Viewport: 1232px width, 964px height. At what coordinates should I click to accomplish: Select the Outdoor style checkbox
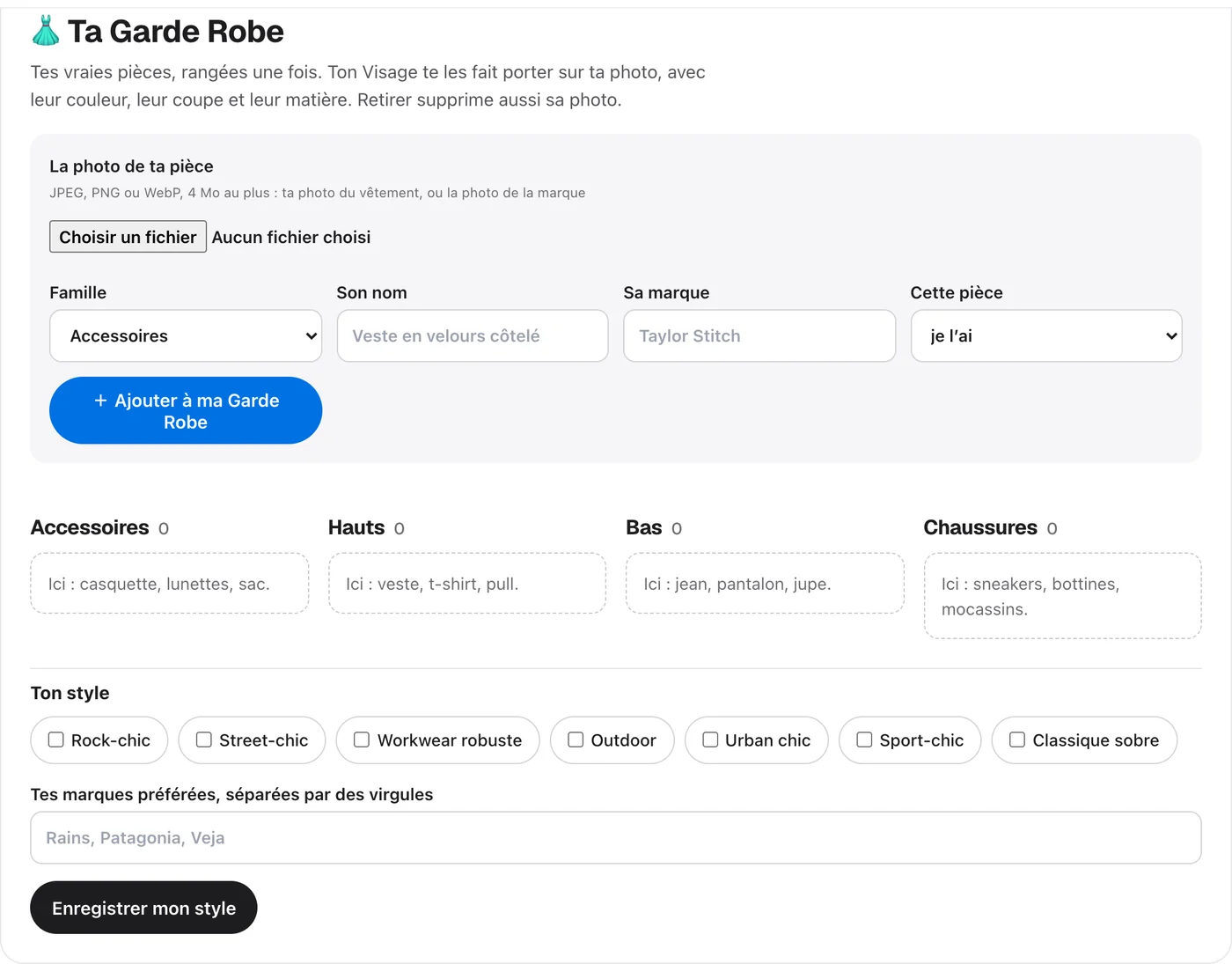[x=576, y=740]
